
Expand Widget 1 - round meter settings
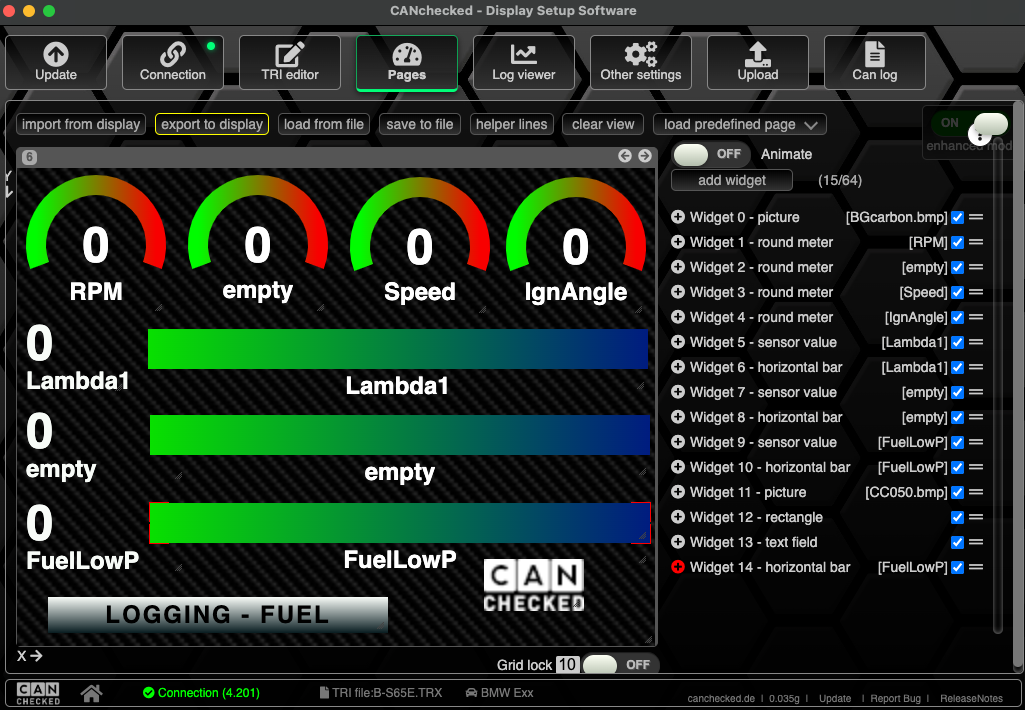pyautogui.click(x=678, y=241)
